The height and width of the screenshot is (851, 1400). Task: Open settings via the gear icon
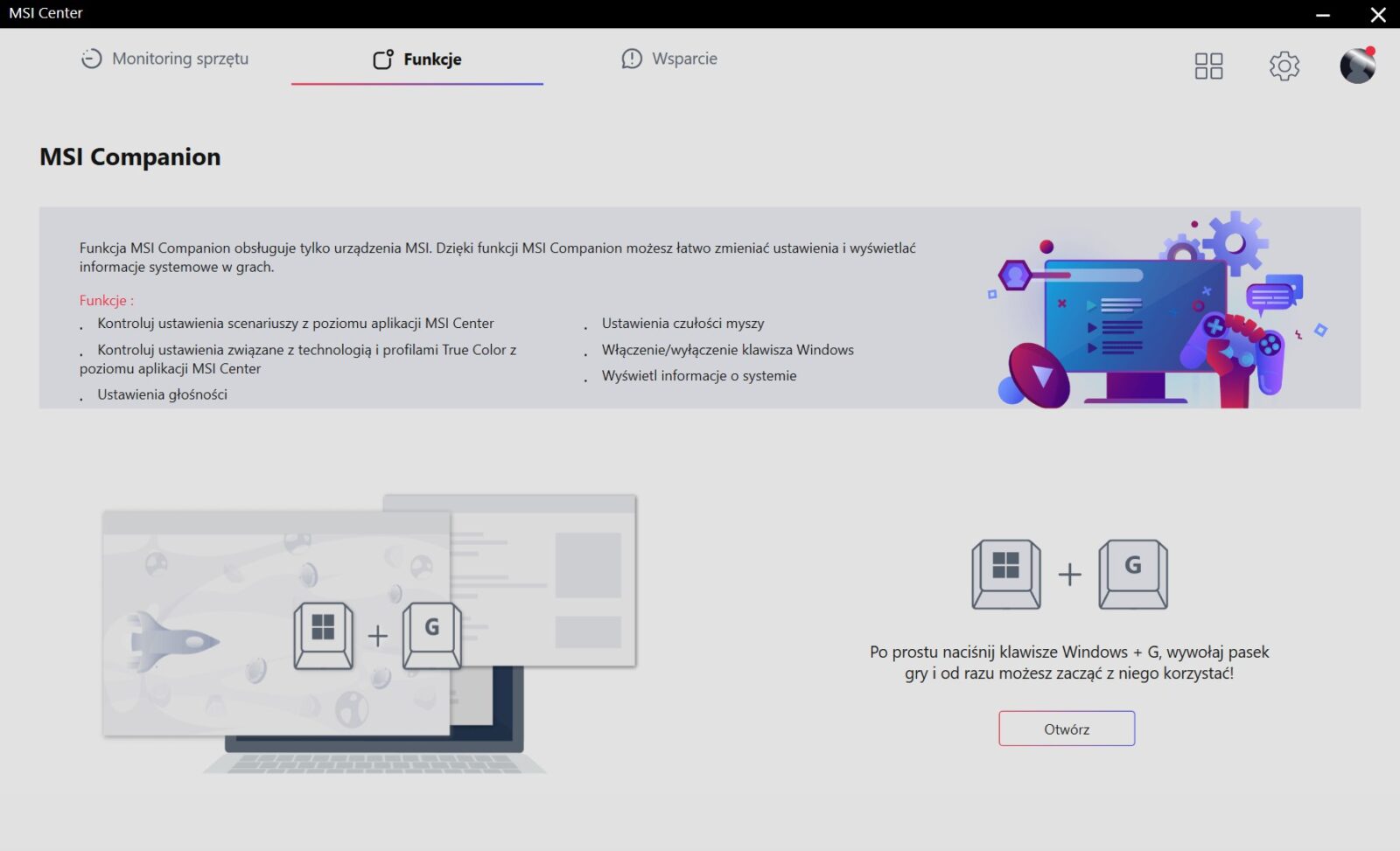(1284, 66)
